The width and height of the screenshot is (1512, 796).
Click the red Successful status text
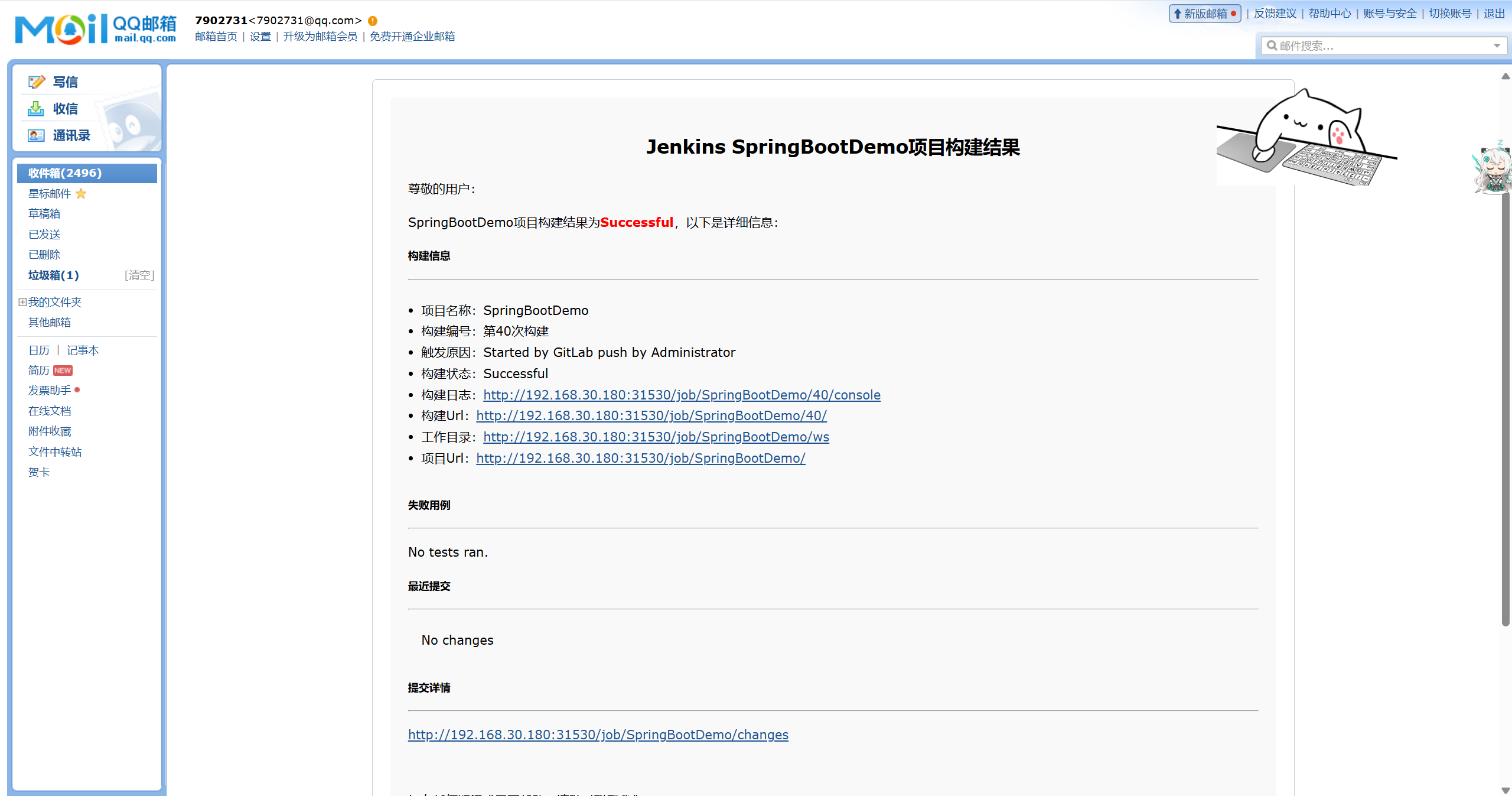(637, 223)
